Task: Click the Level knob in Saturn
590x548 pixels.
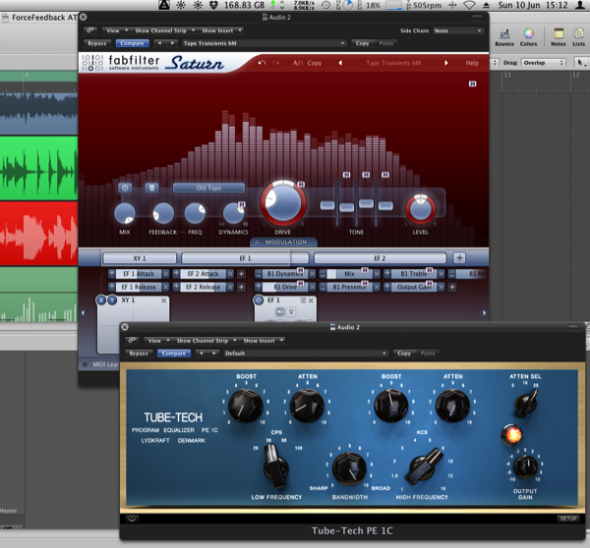Action: tap(420, 210)
